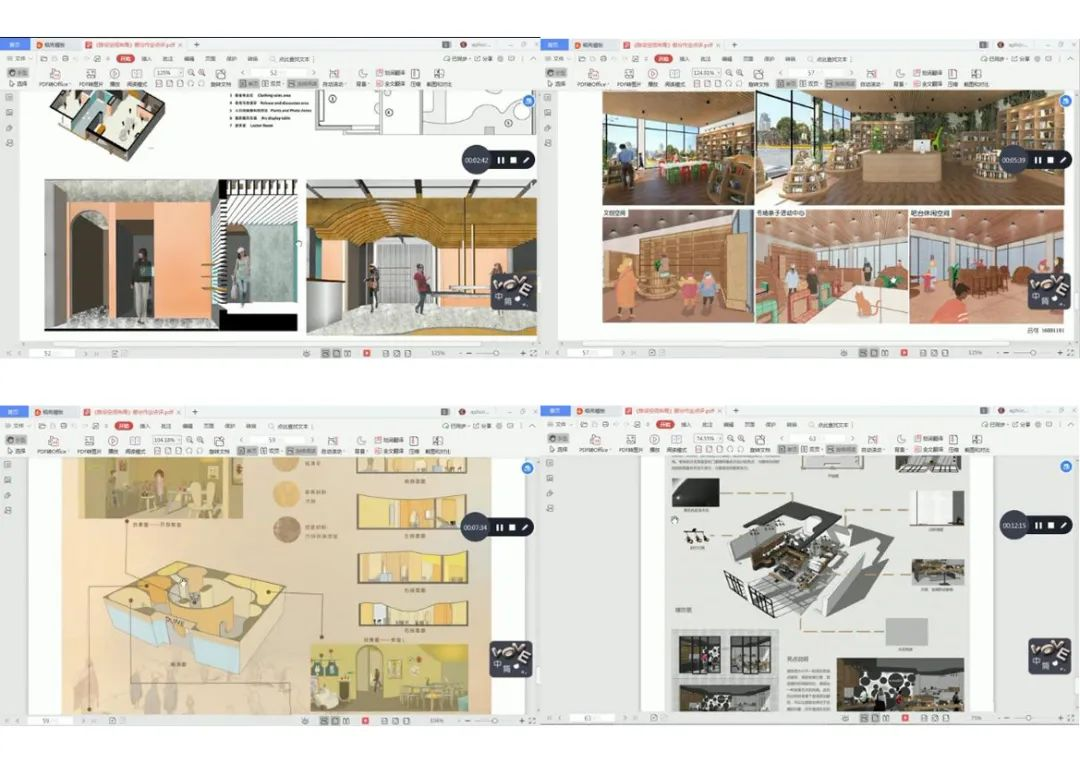Open the 文件 menu dropdown in bottom-left window
1080x764 pixels.
(18, 425)
